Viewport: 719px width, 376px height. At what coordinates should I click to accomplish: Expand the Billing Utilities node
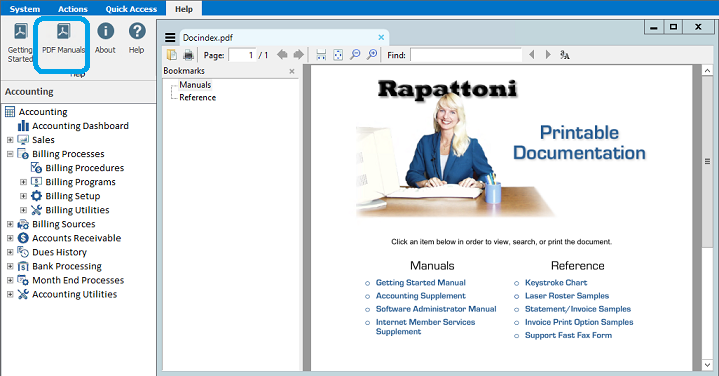tap(23, 210)
